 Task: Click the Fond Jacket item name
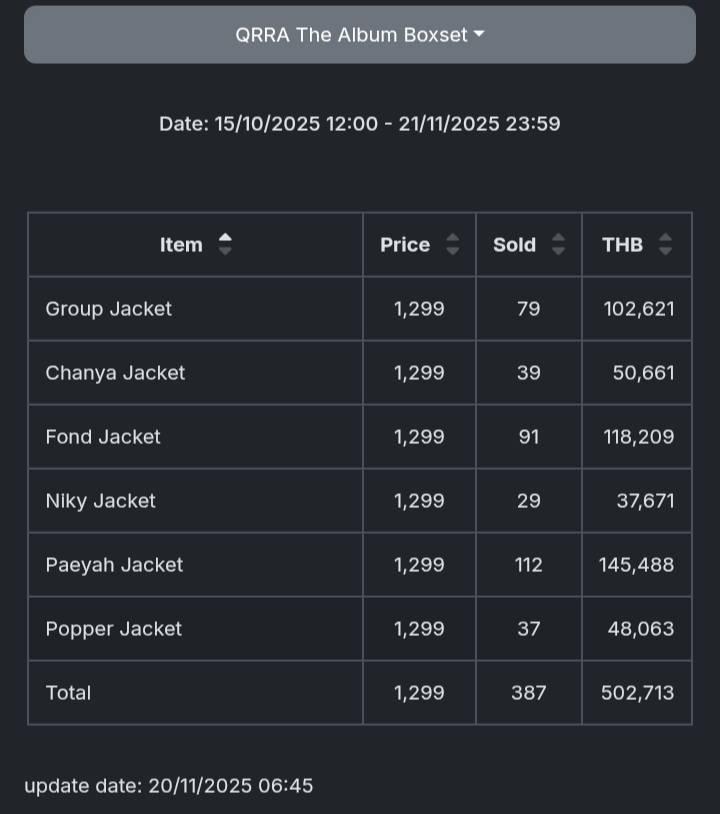[x=103, y=437]
